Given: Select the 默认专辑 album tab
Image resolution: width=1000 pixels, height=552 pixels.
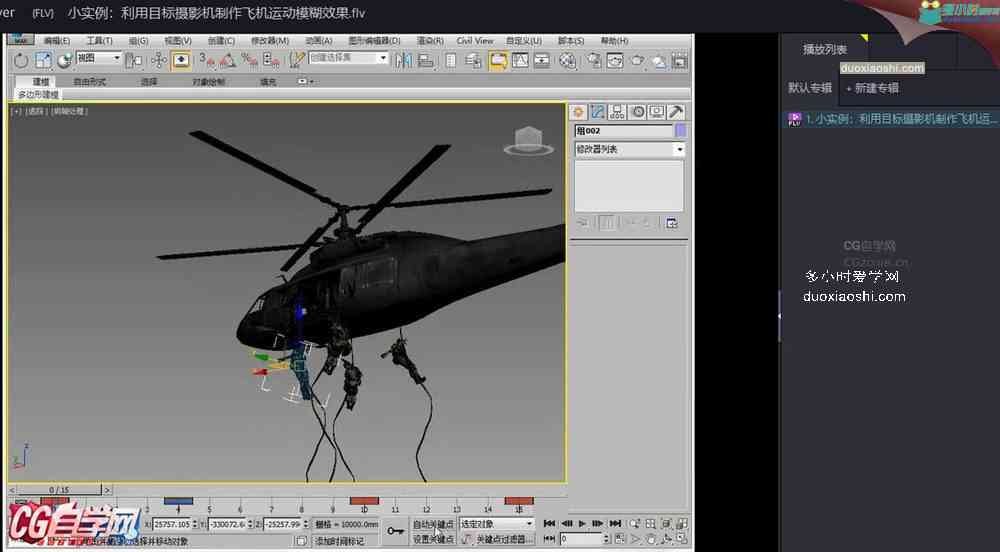Looking at the screenshot, I should click(810, 89).
